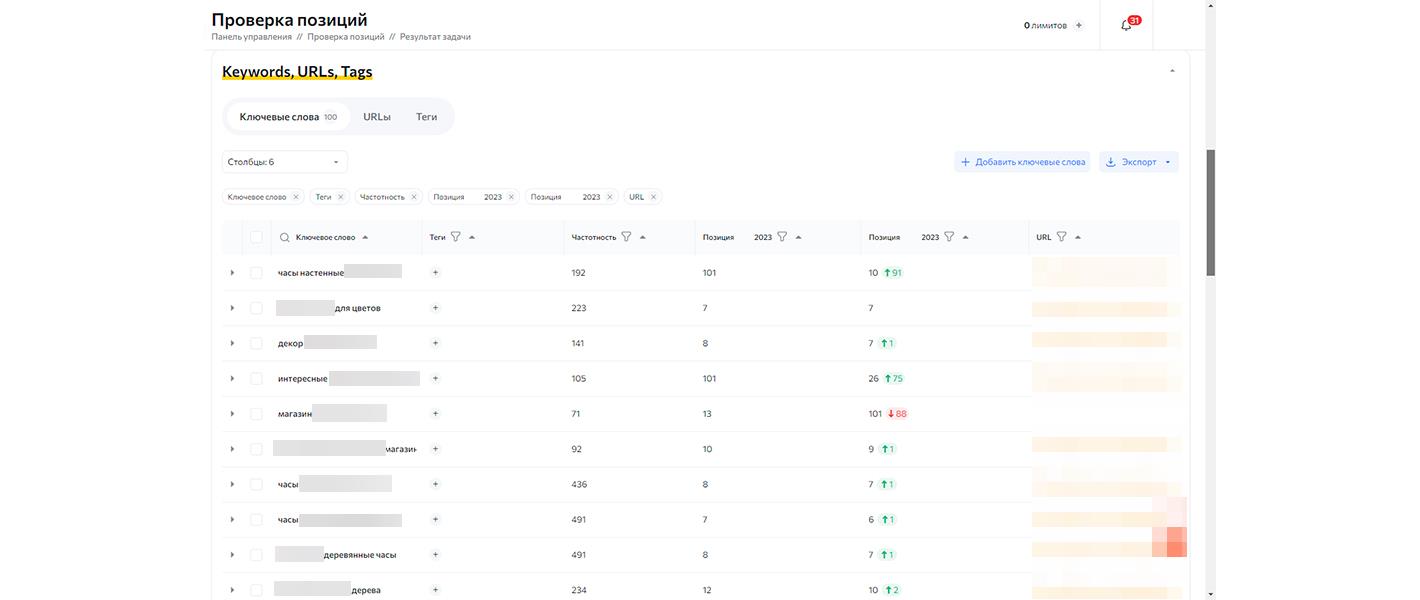1420x600 pixels.
Task: Click 'Добавить ключевые слова' button
Action: pos(1022,162)
